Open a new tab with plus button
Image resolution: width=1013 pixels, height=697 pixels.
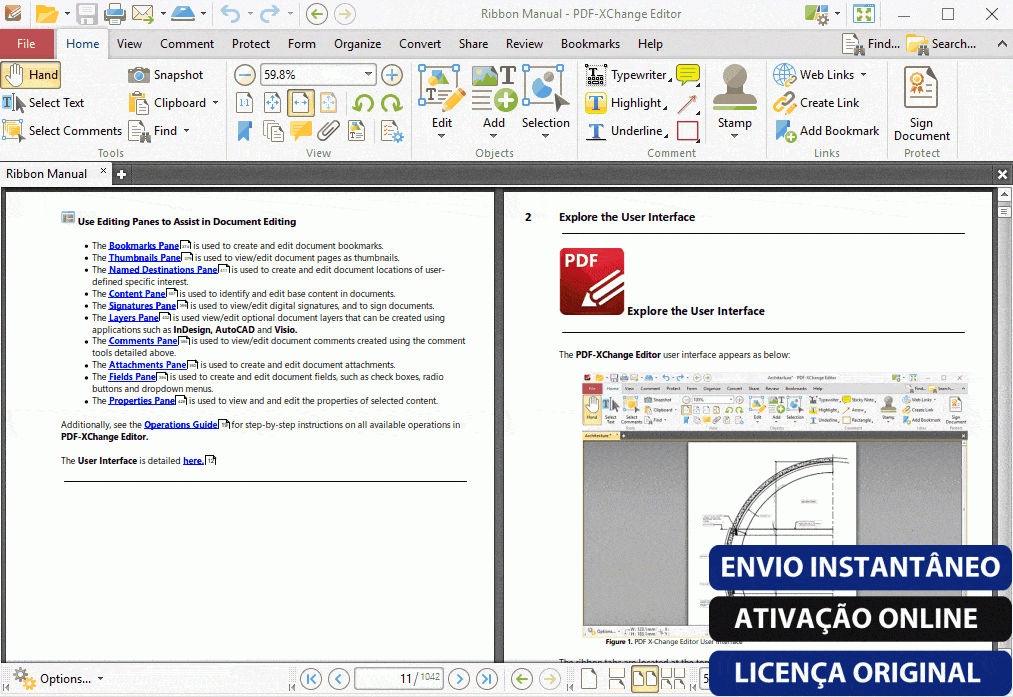pyautogui.click(x=121, y=174)
